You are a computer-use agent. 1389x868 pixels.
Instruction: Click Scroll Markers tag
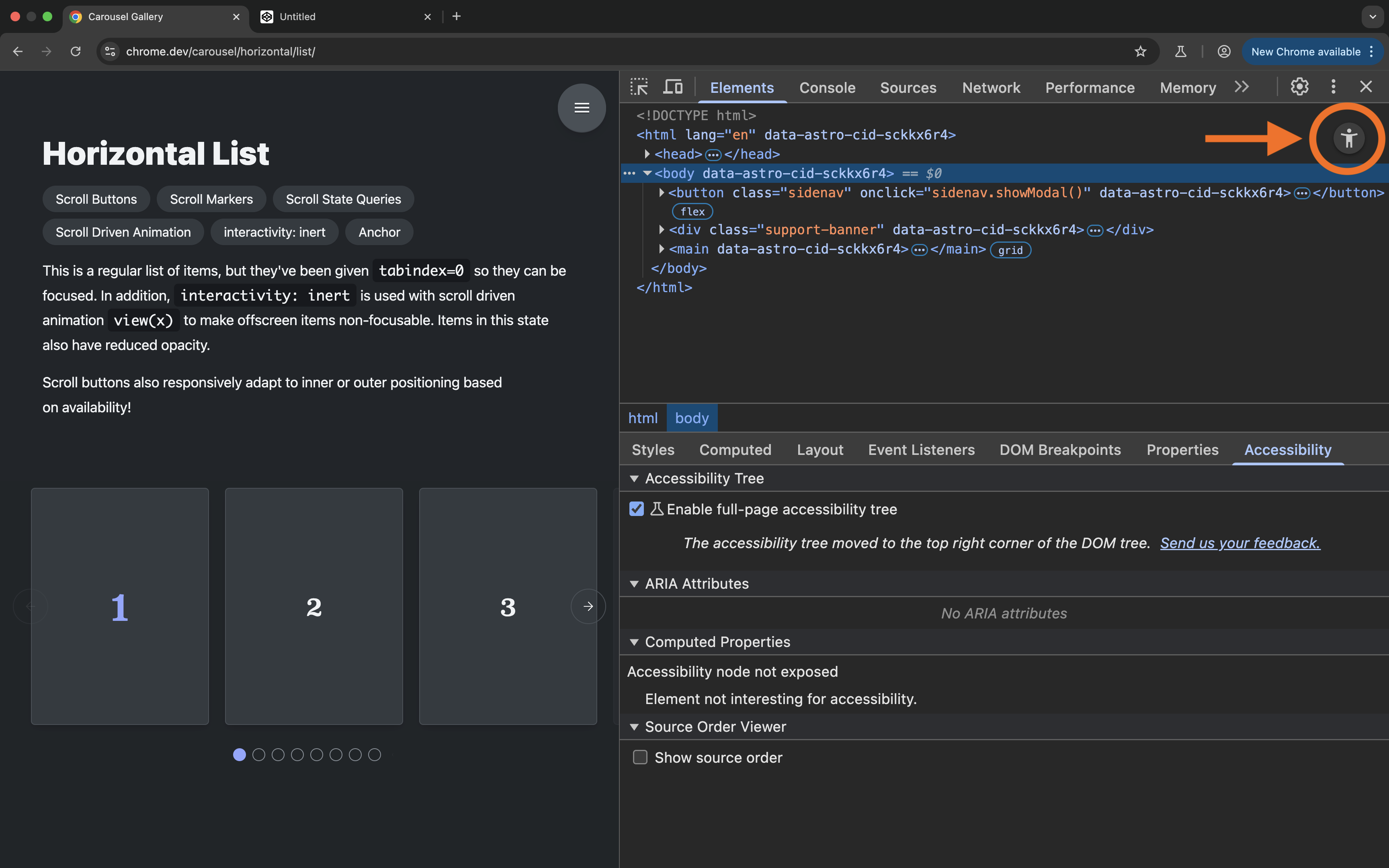pyautogui.click(x=211, y=199)
